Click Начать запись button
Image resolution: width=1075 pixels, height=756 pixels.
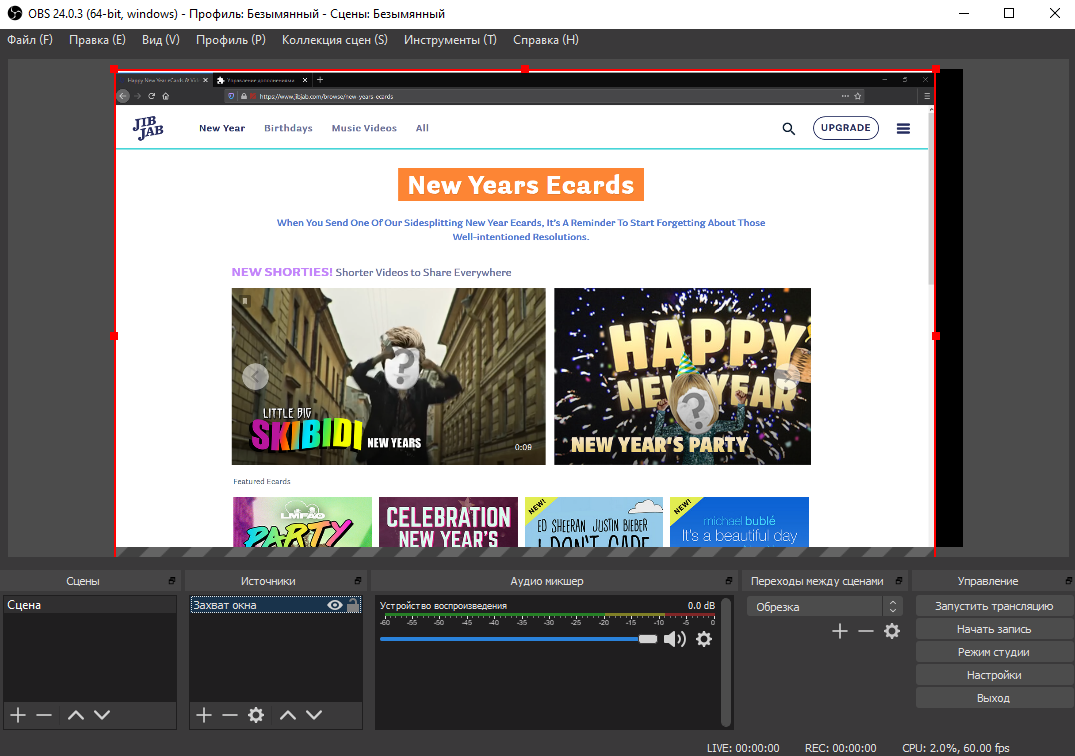tap(994, 629)
